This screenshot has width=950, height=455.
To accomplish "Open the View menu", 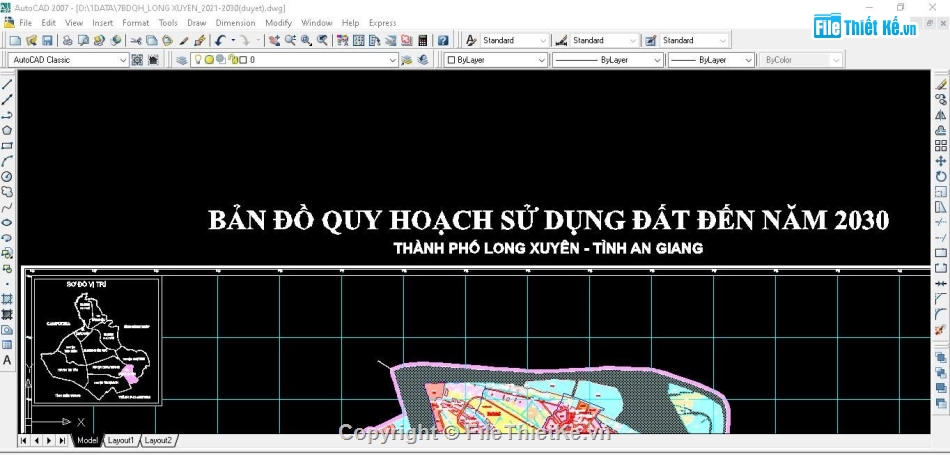I will pos(74,23).
